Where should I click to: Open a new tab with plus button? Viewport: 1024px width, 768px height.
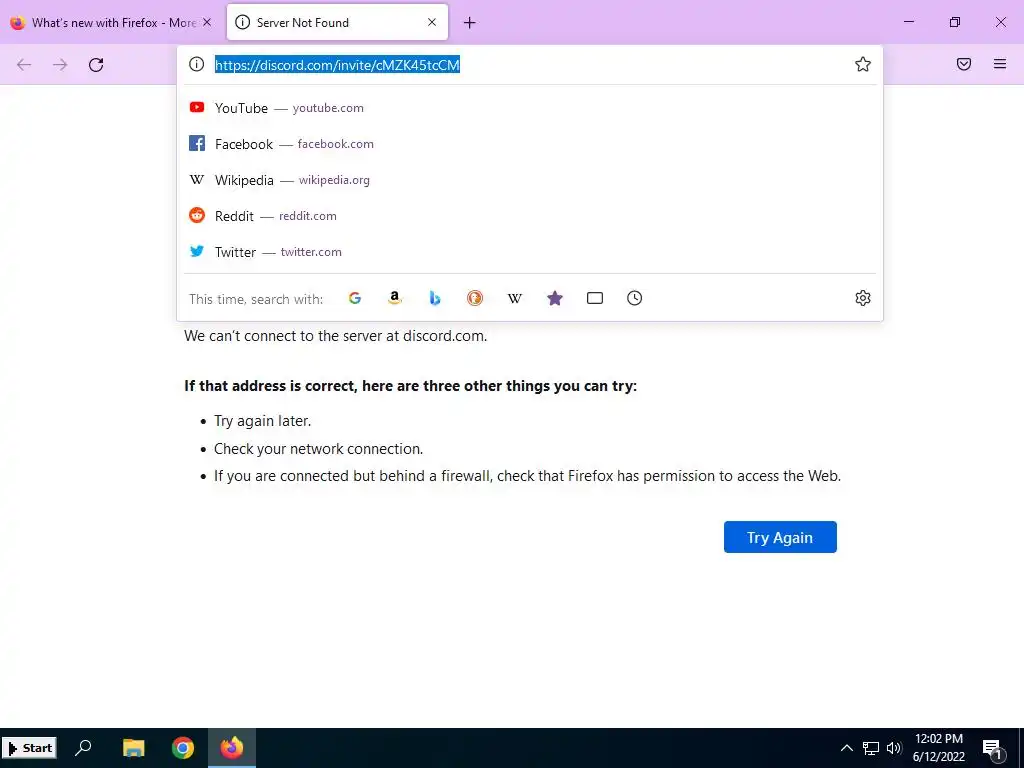pos(470,23)
